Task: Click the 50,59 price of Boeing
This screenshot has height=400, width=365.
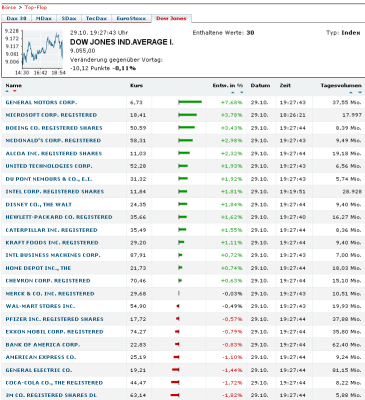Action: pyautogui.click(x=138, y=128)
